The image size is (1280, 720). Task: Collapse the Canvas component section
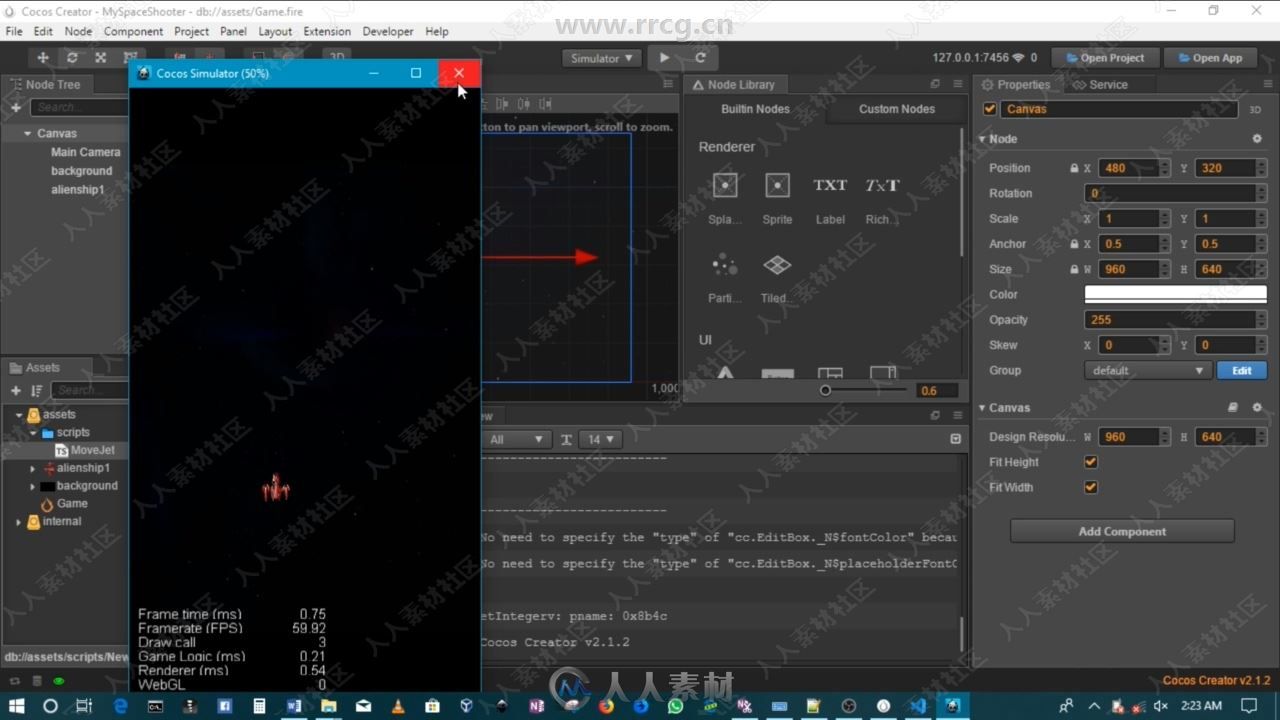pyautogui.click(x=983, y=408)
